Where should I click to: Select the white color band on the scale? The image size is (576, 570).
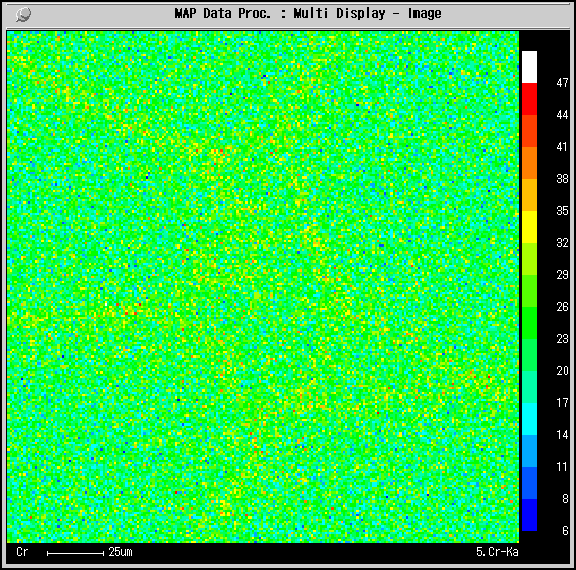click(529, 67)
